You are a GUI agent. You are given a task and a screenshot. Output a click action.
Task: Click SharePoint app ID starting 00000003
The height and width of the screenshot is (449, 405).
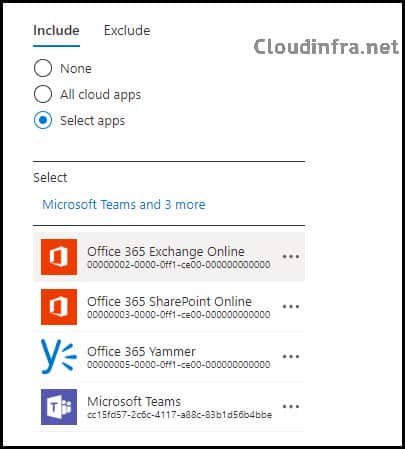(x=179, y=315)
